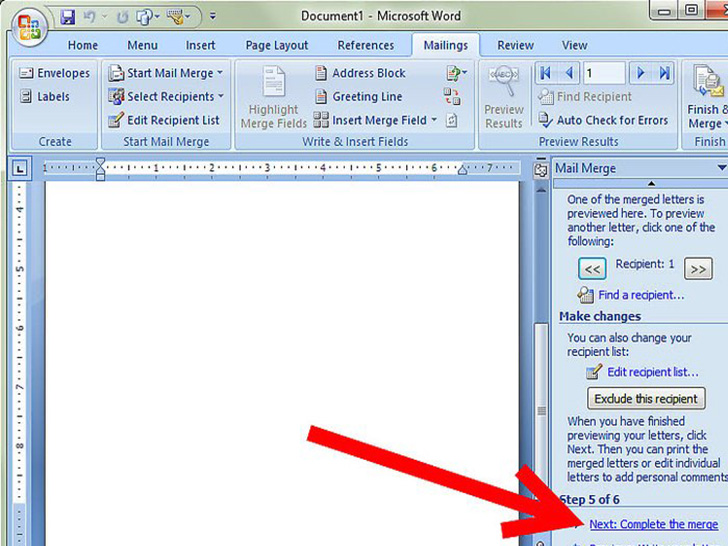Click the Update Labels icon

click(x=451, y=120)
